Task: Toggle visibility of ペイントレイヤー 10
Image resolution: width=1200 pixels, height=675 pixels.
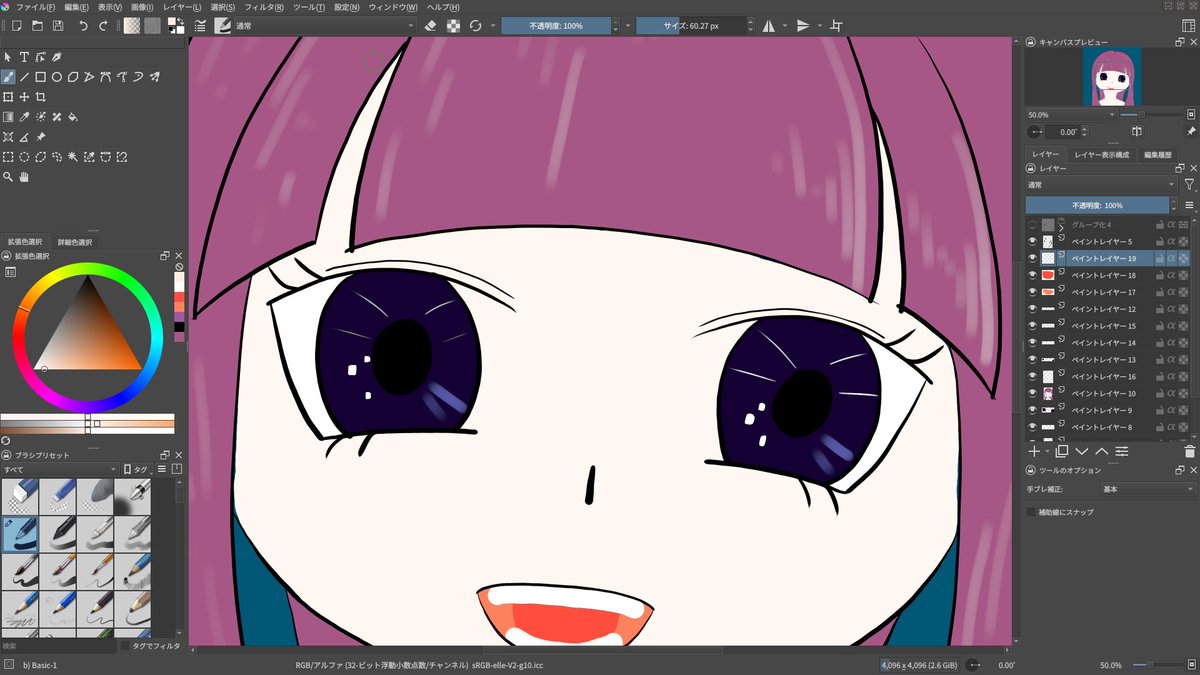Action: pos(1033,393)
